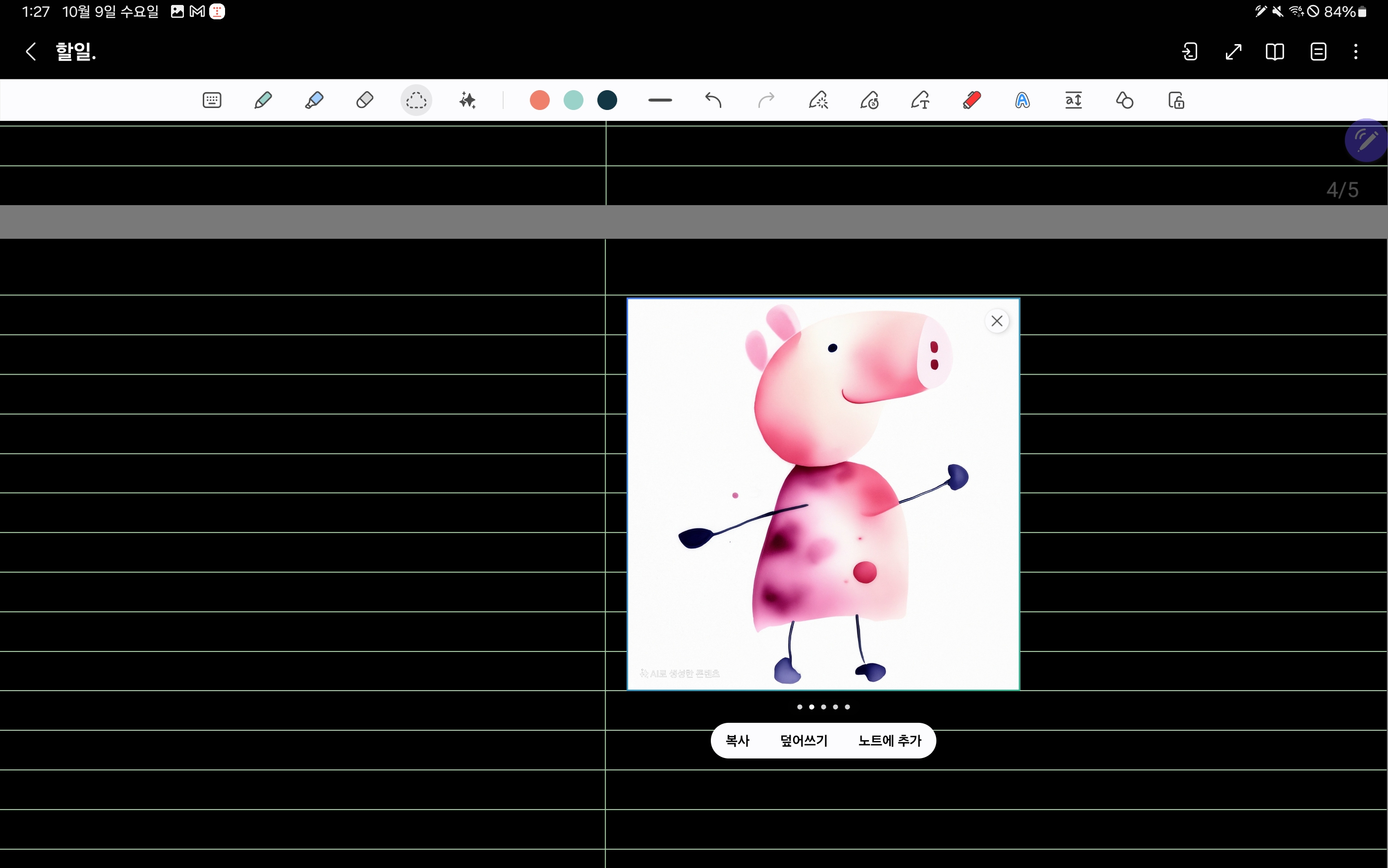Undo the last action

[x=713, y=101]
